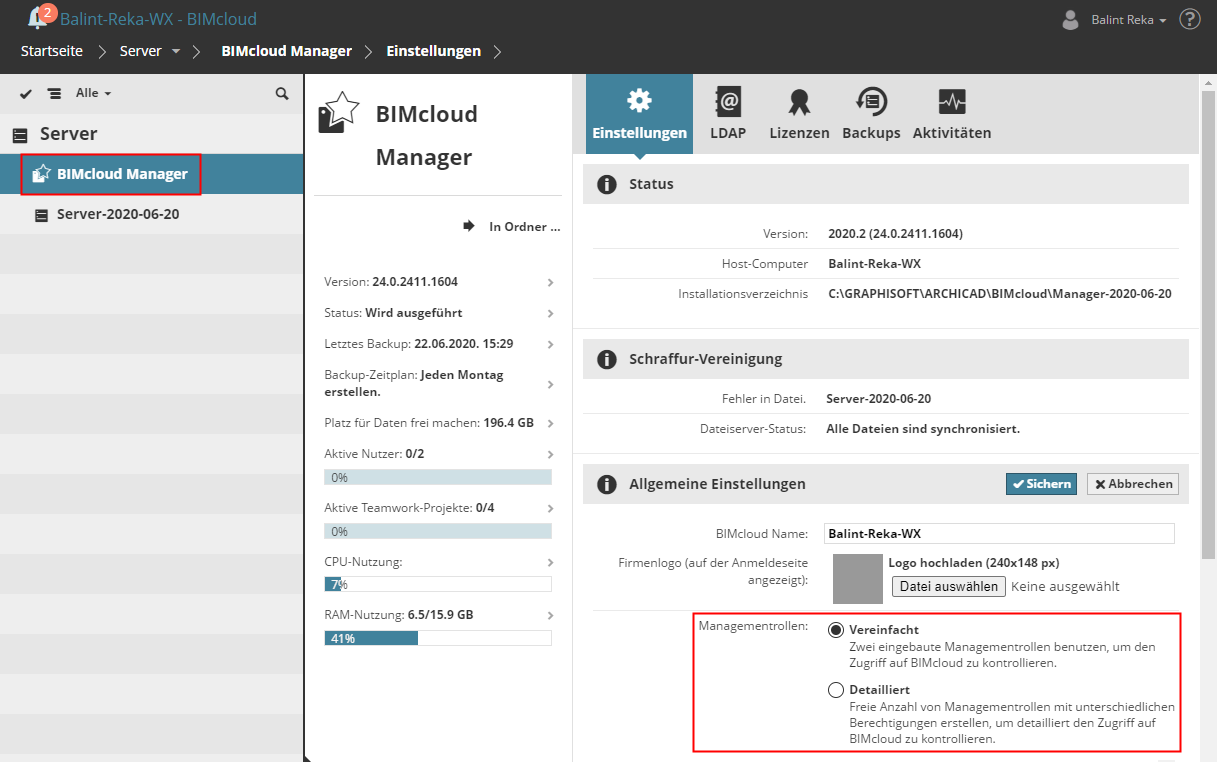Open the help question mark icon

(1189, 19)
